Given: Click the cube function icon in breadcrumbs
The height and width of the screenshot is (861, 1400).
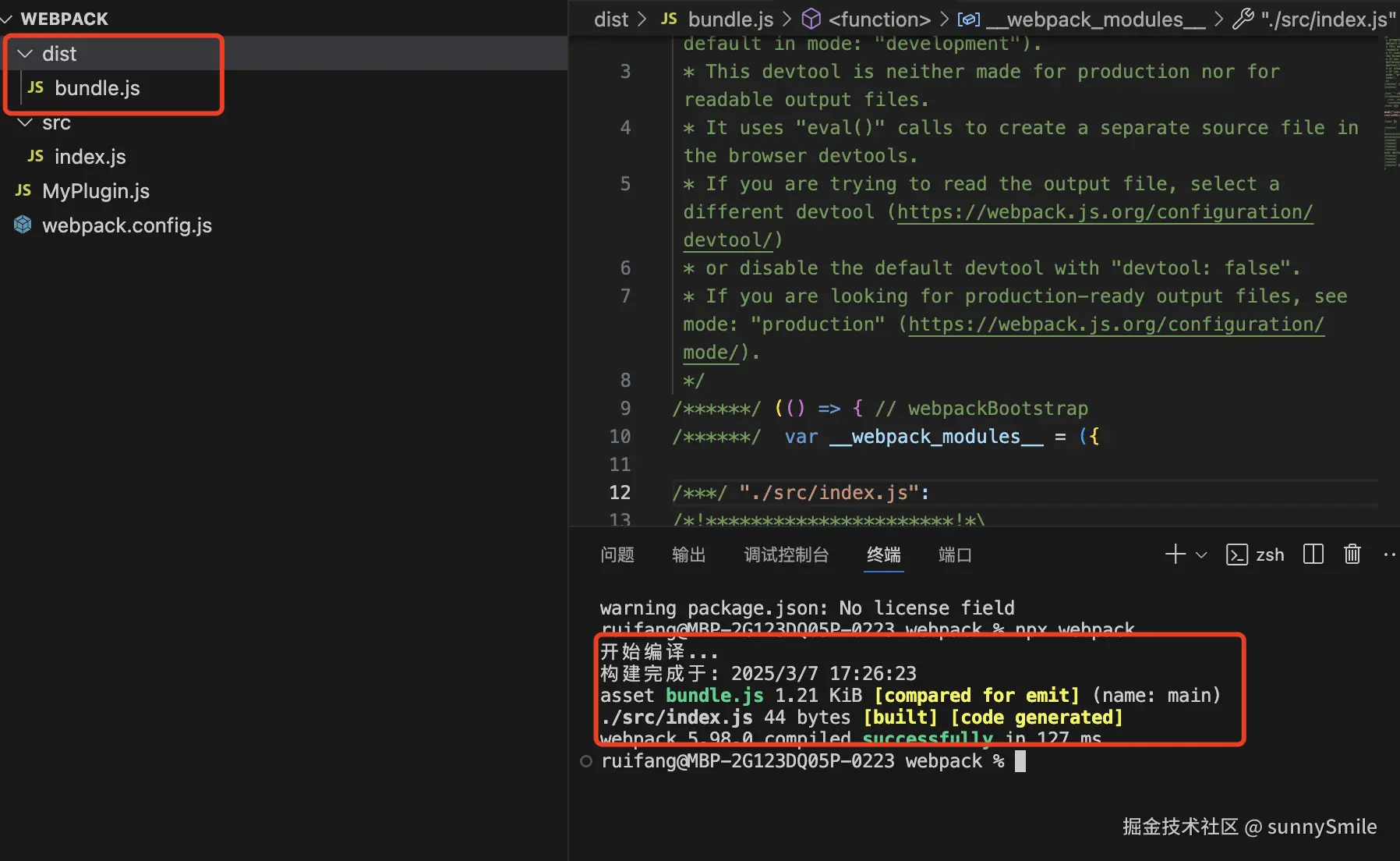Looking at the screenshot, I should pos(811,19).
